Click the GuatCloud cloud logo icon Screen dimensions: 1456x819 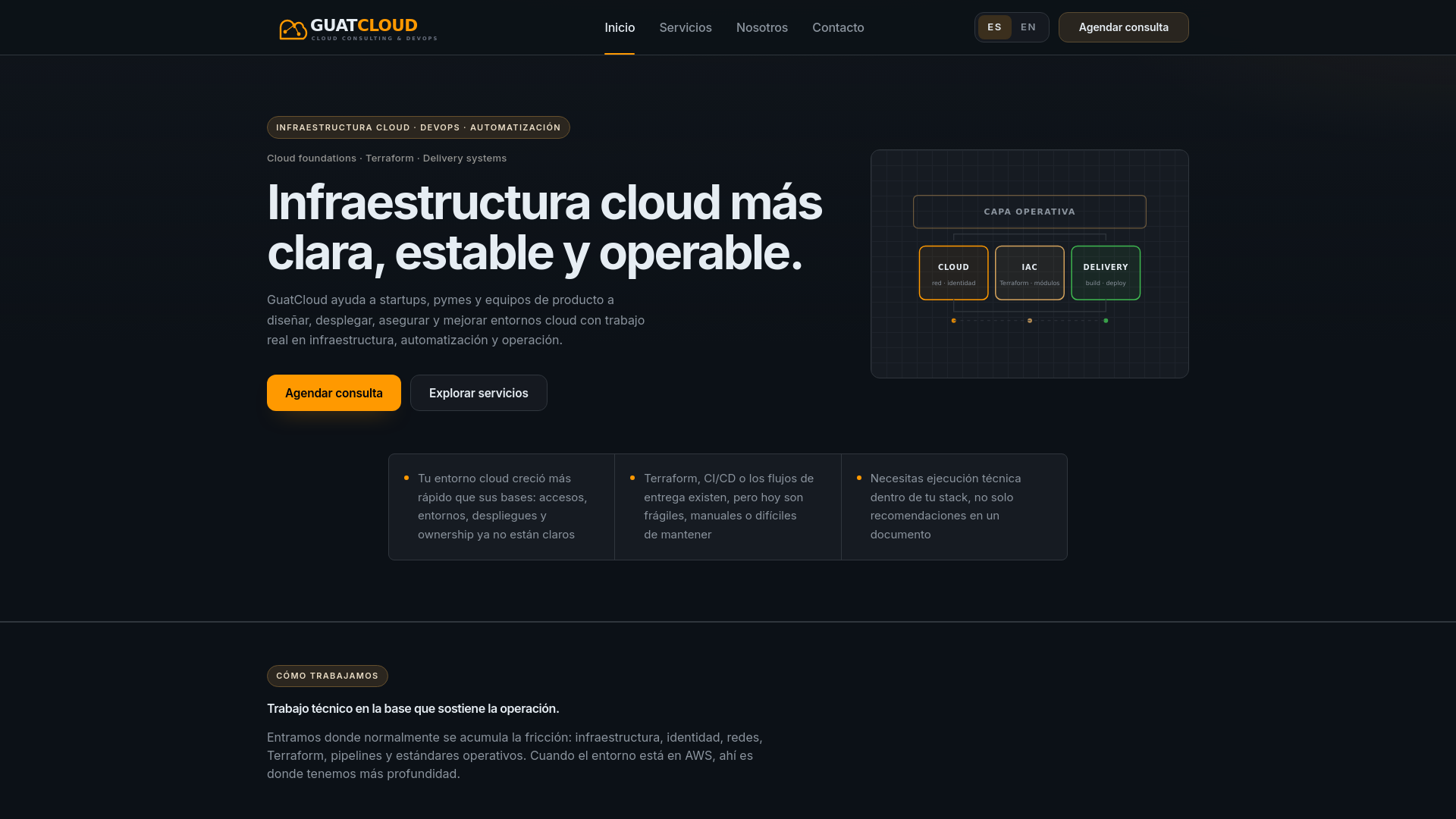click(293, 29)
